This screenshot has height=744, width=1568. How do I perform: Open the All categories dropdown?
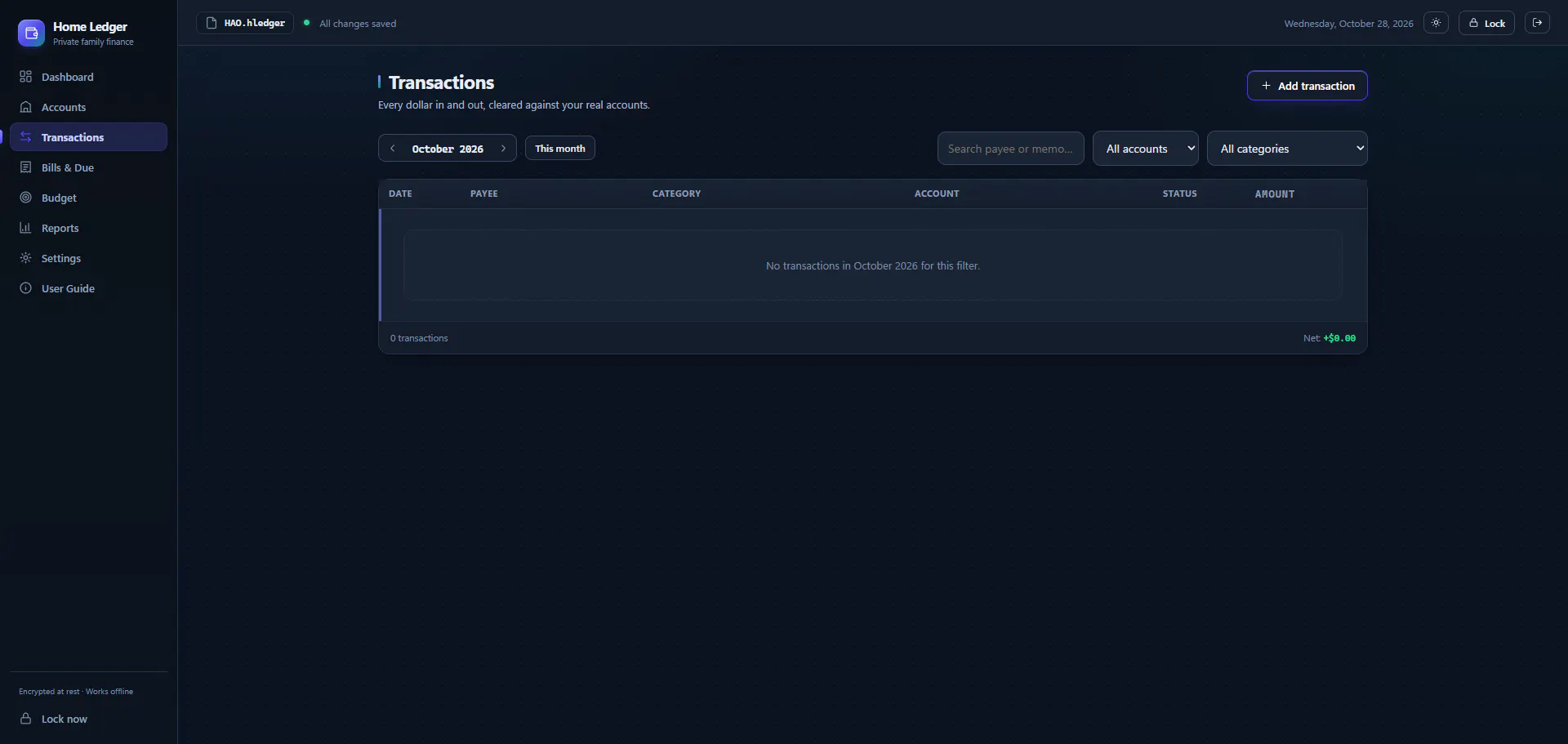pyautogui.click(x=1287, y=149)
